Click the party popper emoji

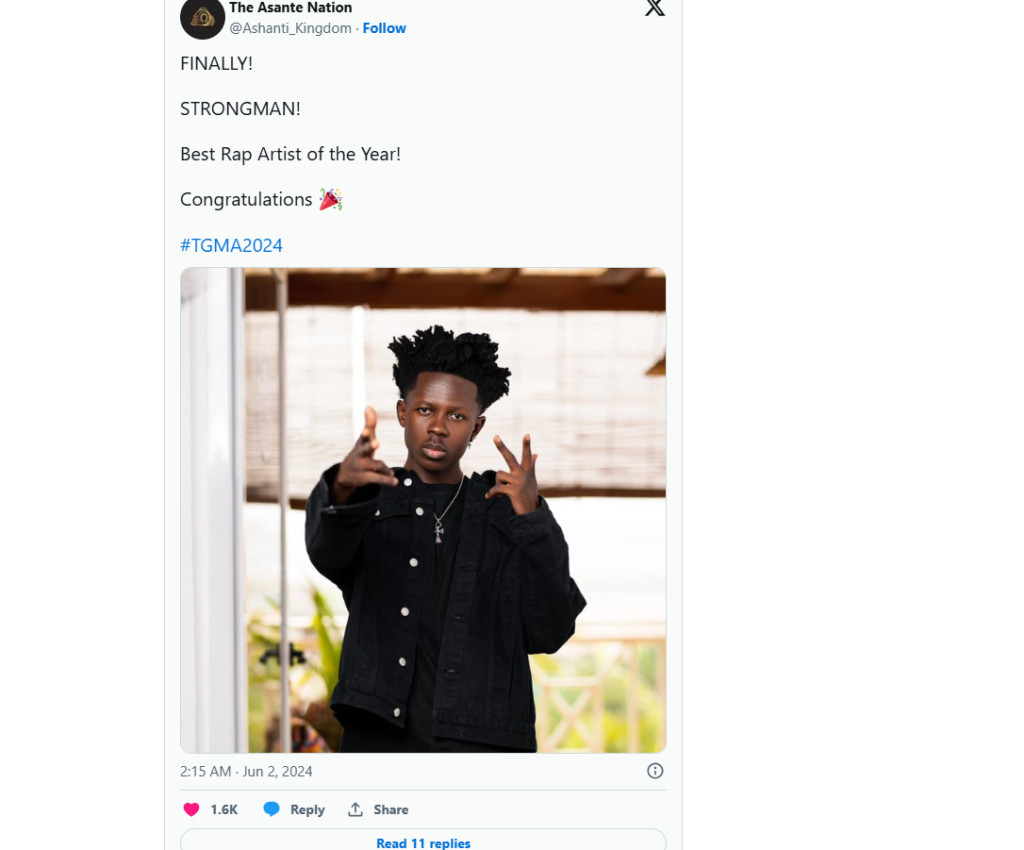tap(331, 199)
